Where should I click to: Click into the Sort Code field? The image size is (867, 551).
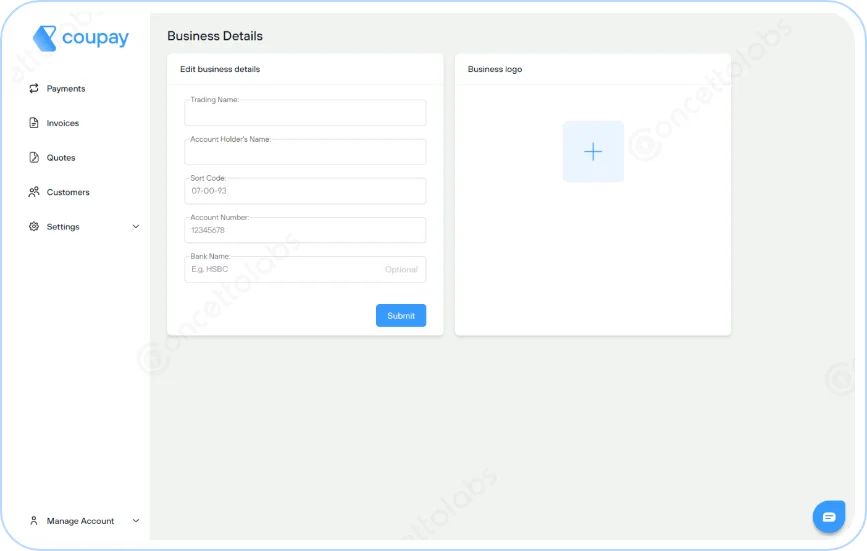point(305,191)
